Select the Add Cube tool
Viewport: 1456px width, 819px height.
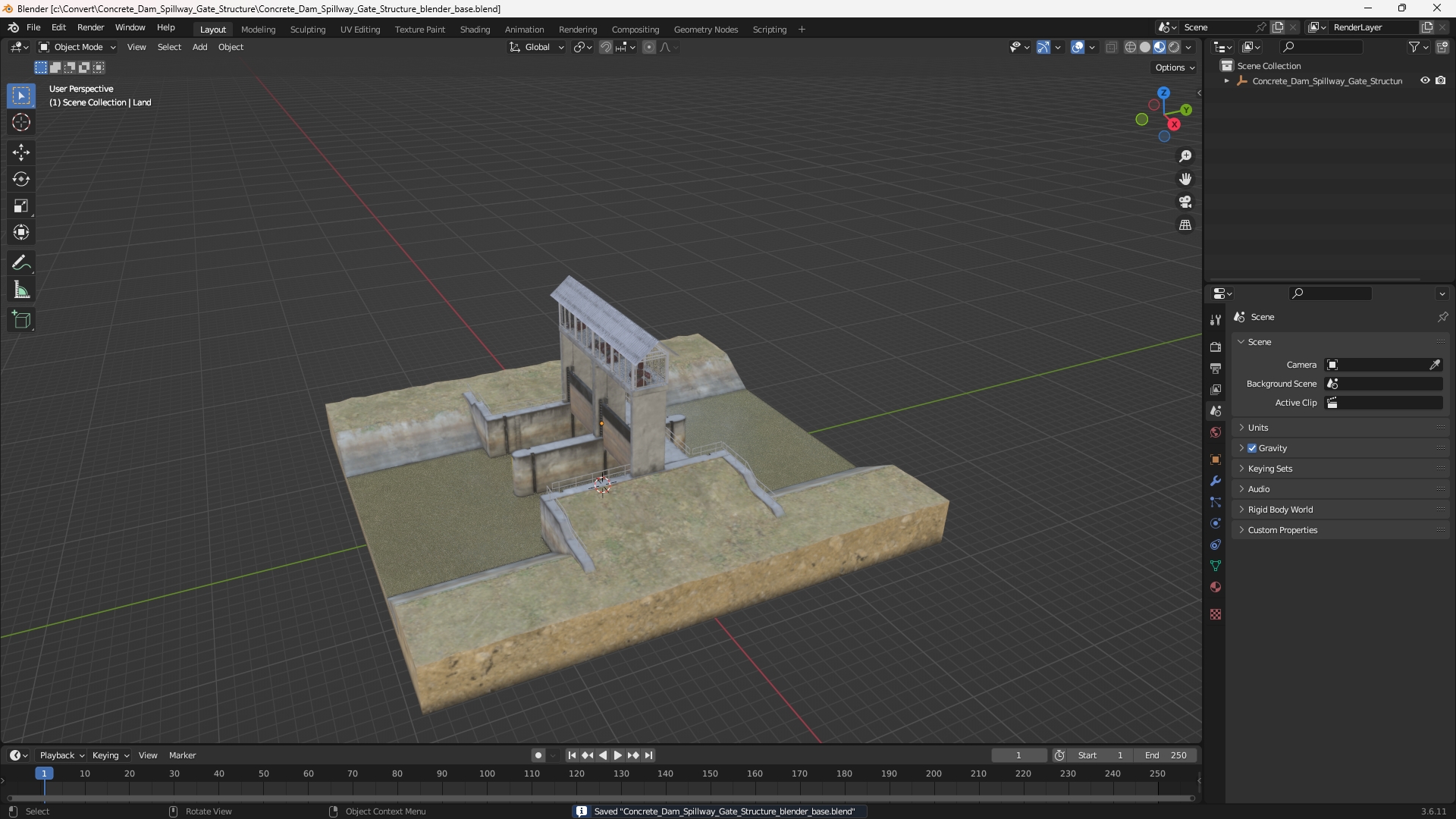[21, 320]
